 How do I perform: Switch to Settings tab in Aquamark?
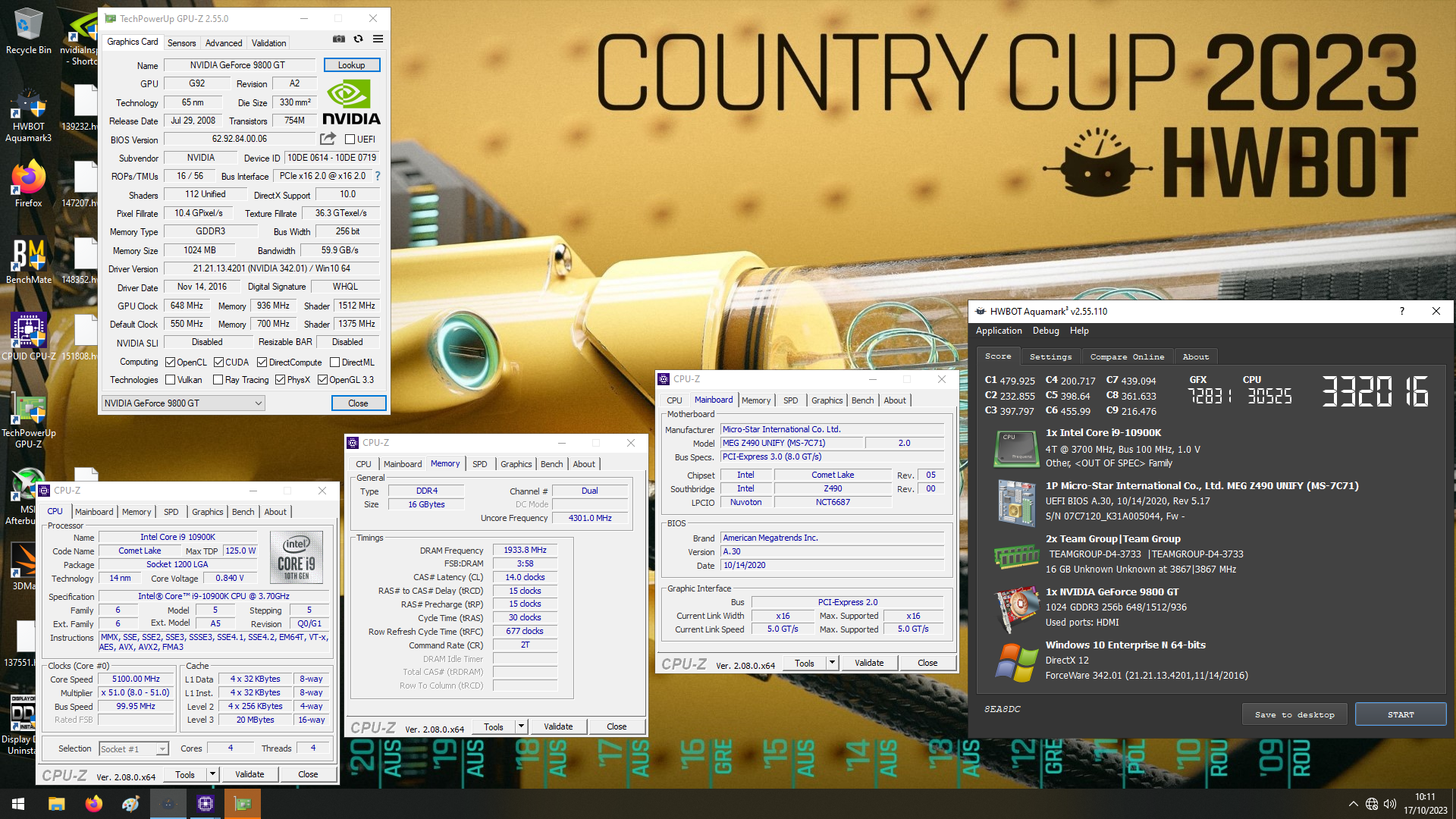point(1051,356)
